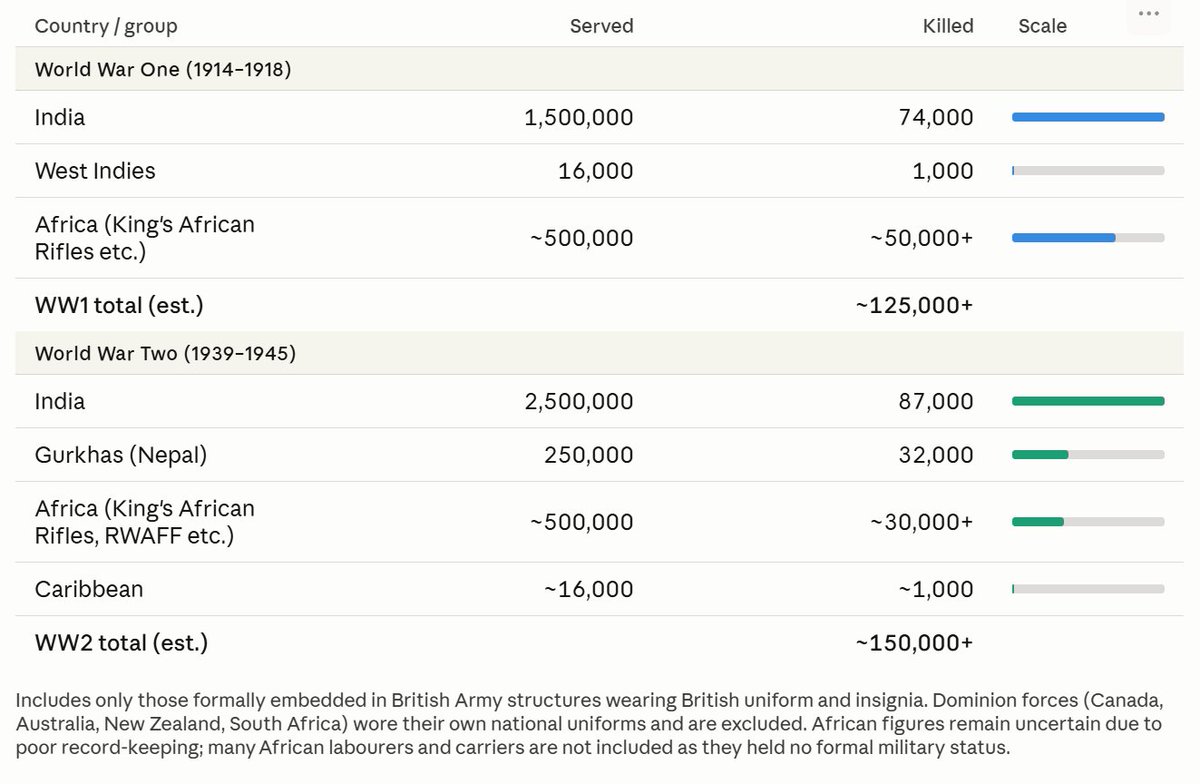
Task: Click the WW2 total ~150,000+ value
Action: [x=914, y=643]
